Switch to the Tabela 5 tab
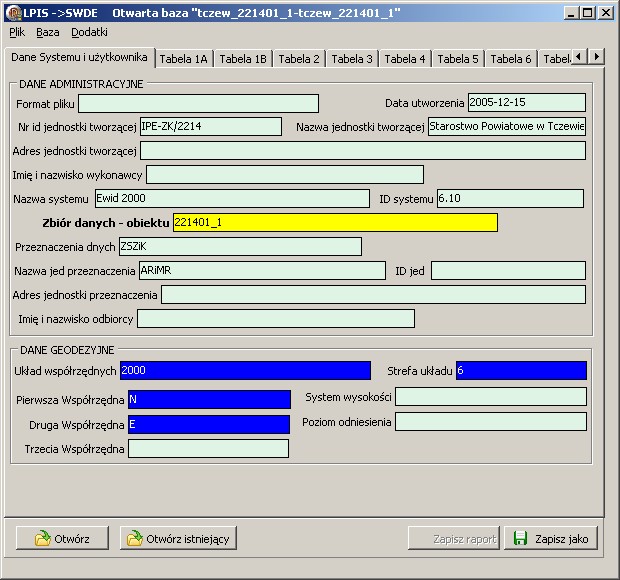Image resolution: width=620 pixels, height=580 pixels. (458, 59)
